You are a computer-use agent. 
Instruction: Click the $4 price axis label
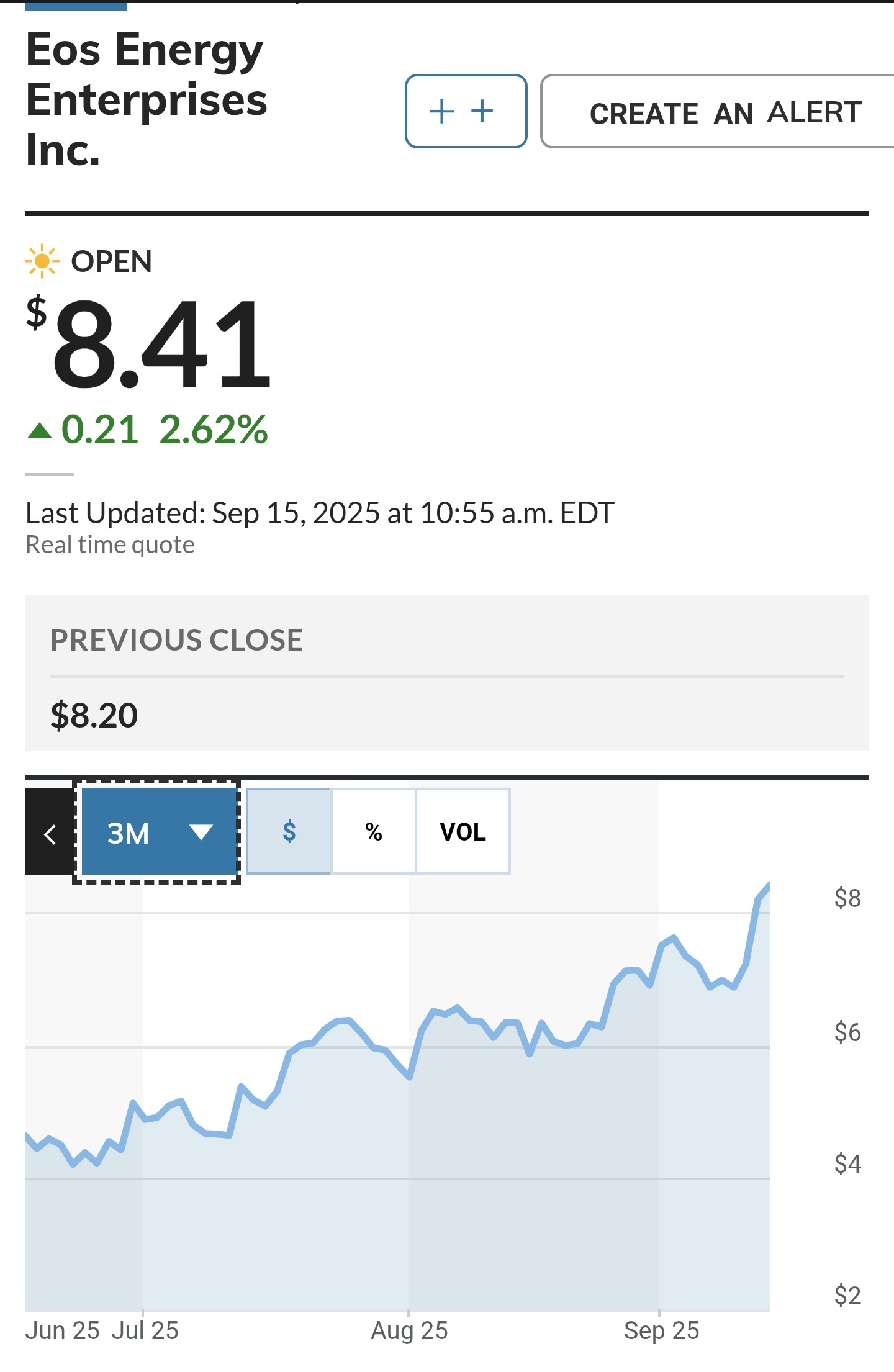847,1163
